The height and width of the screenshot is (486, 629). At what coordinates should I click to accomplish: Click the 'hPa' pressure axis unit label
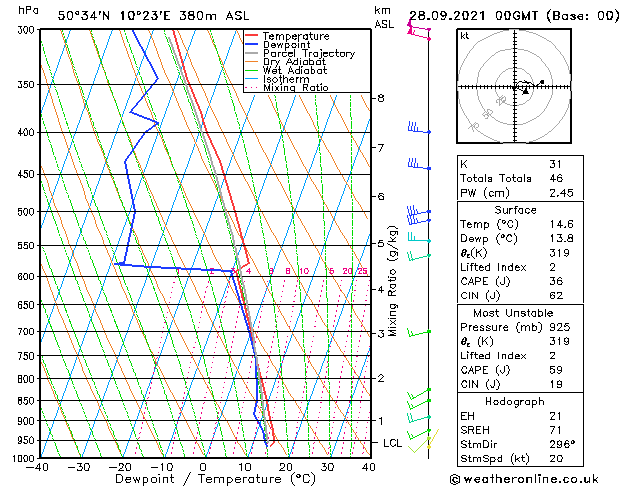pos(28,10)
